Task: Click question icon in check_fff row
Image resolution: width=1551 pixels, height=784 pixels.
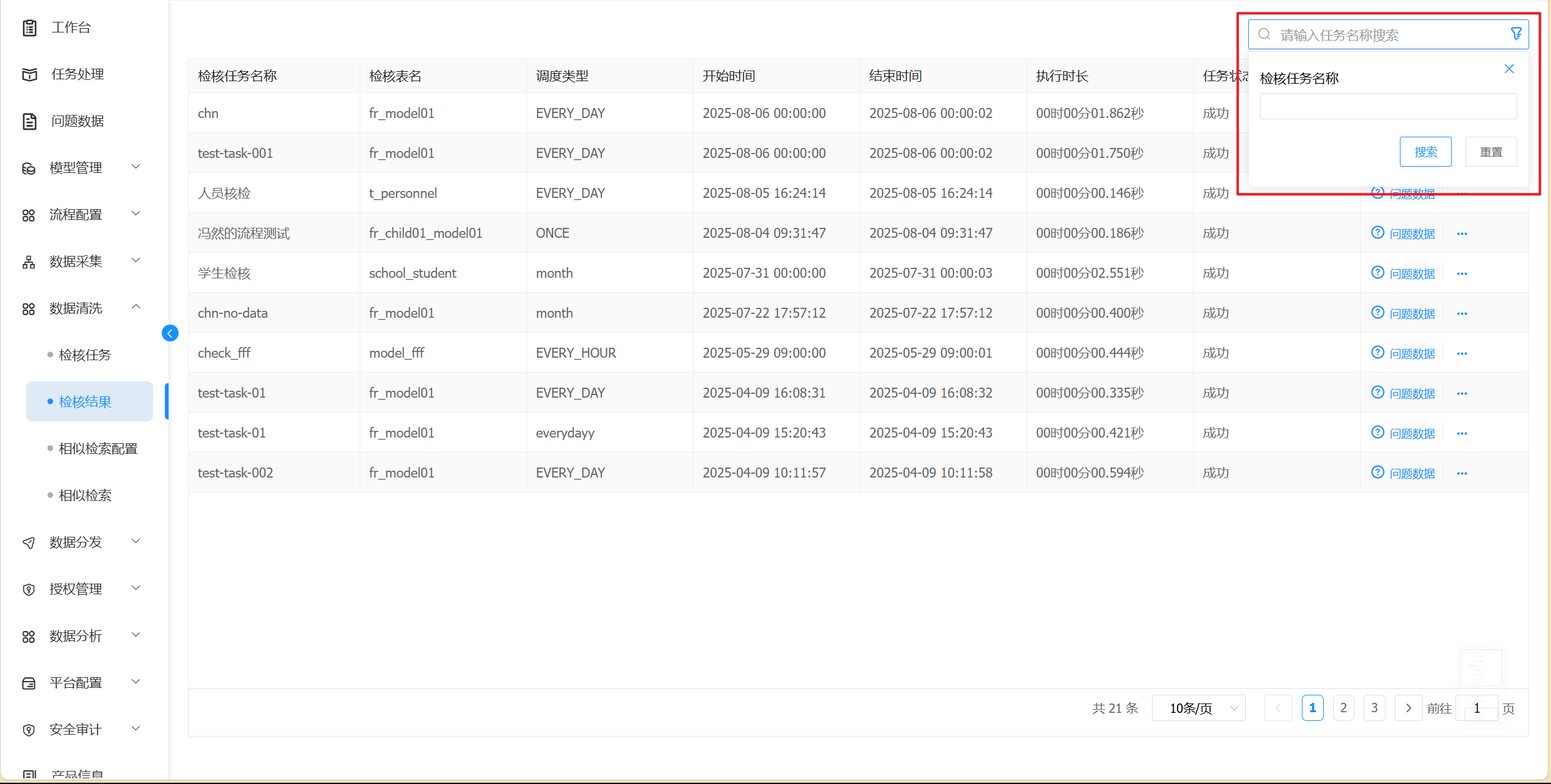Action: click(x=1377, y=353)
